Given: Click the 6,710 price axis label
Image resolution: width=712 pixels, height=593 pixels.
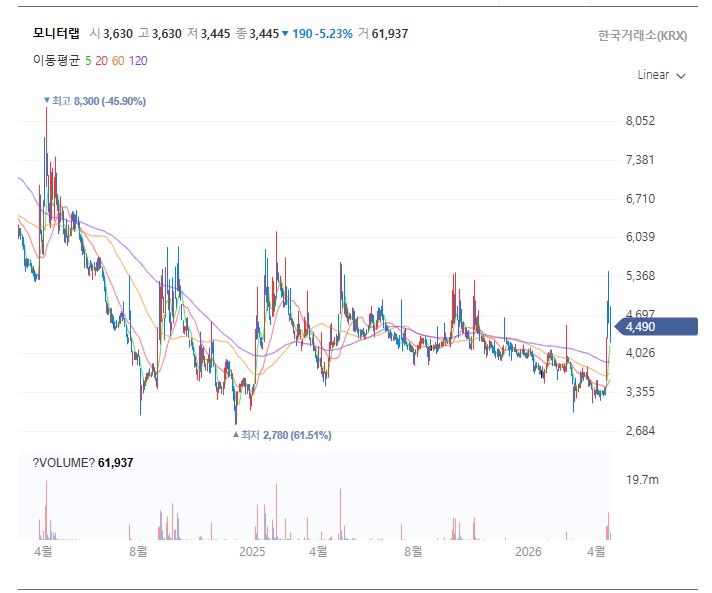Looking at the screenshot, I should (640, 198).
